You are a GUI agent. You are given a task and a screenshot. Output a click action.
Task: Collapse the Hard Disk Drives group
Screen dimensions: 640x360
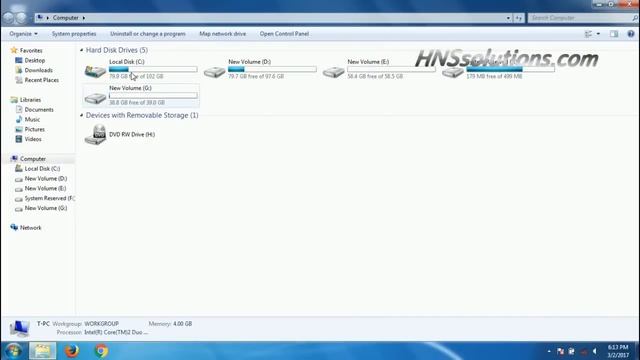[x=82, y=50]
